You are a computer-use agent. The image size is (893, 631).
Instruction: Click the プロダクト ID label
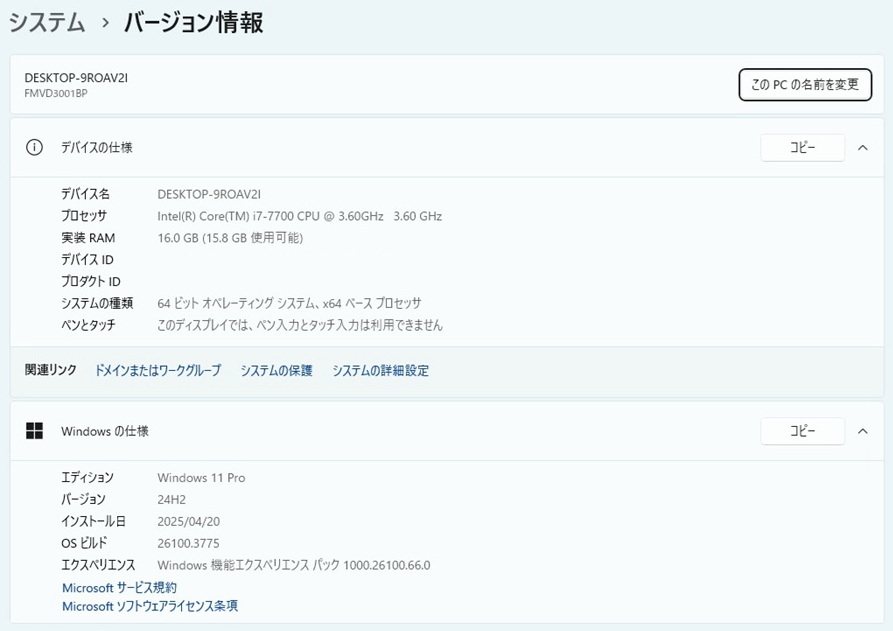tap(91, 281)
